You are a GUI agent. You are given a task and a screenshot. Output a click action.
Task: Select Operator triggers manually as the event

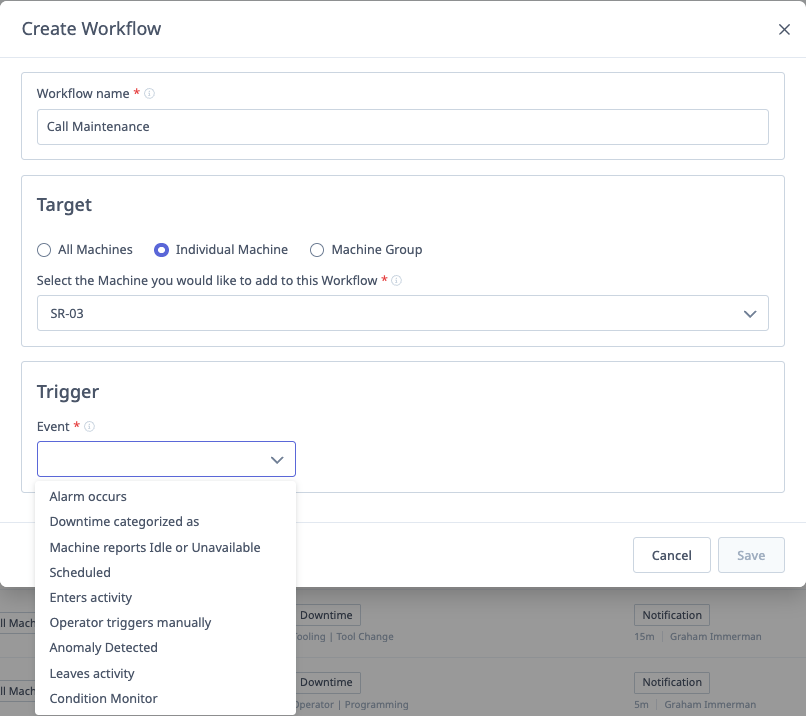pos(130,622)
